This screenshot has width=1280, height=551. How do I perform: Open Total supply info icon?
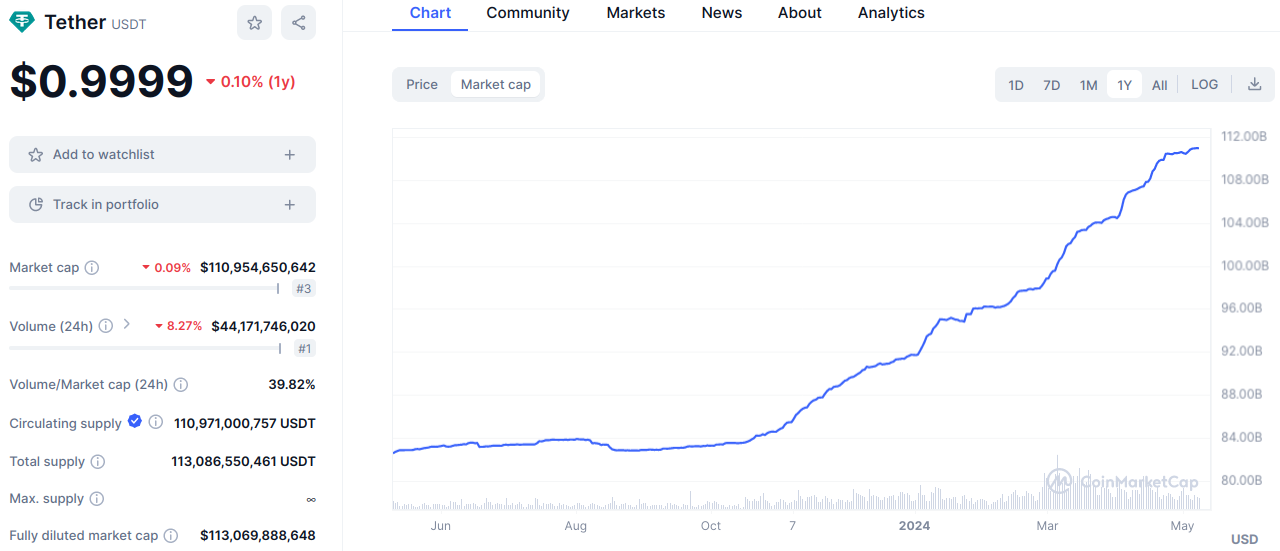pos(97,462)
